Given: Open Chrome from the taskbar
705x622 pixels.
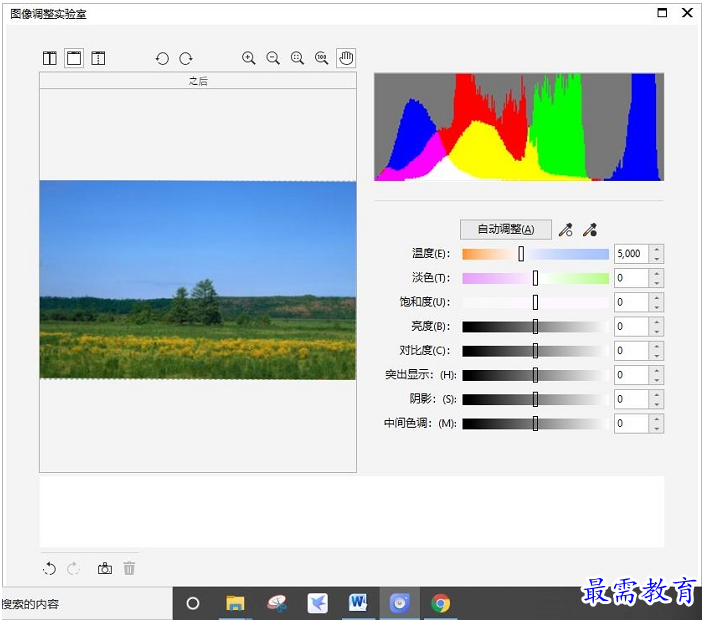Looking at the screenshot, I should point(441,604).
